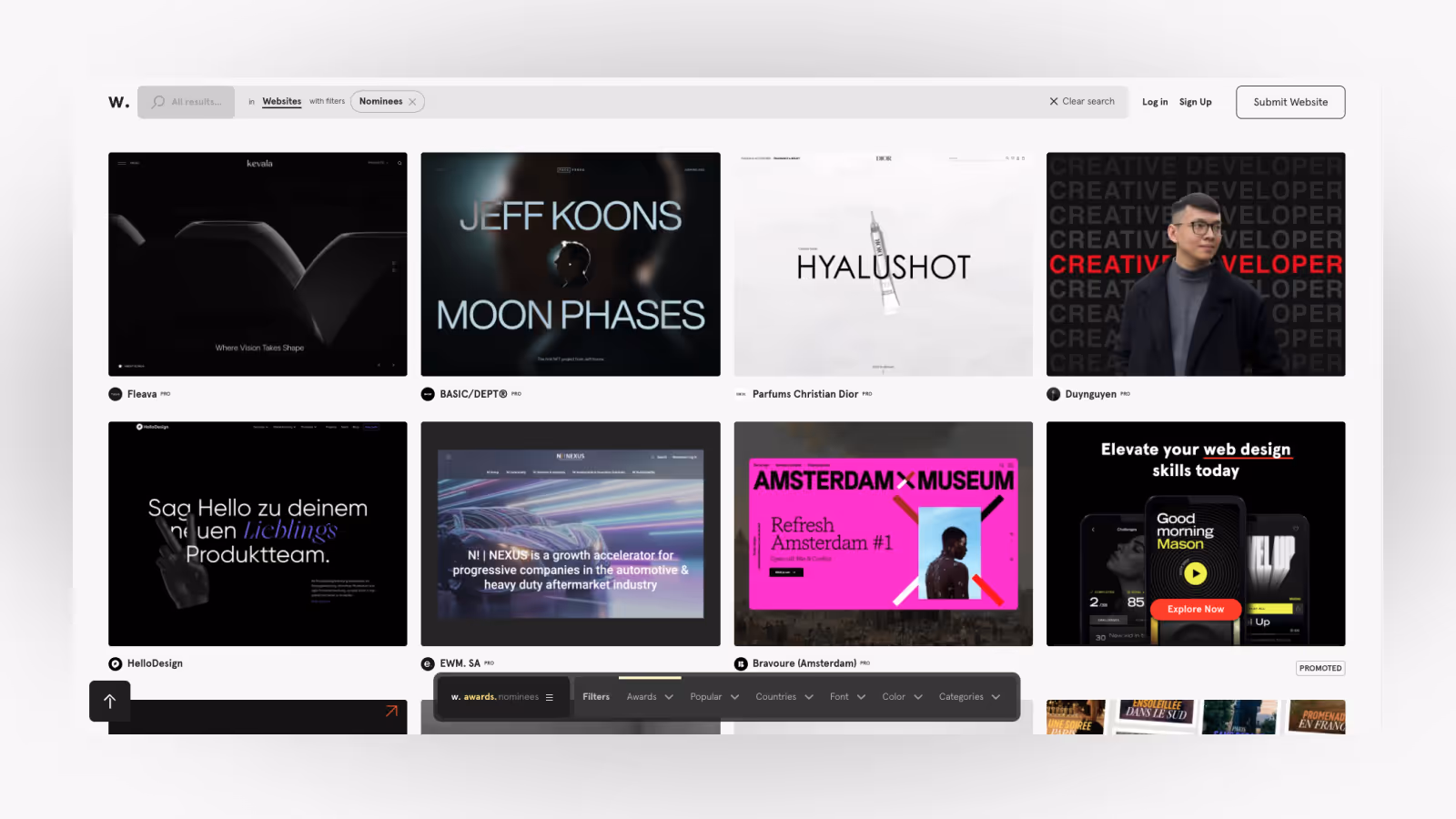This screenshot has height=819, width=1456.
Task: Click the Clear search X icon
Action: 1054,102
